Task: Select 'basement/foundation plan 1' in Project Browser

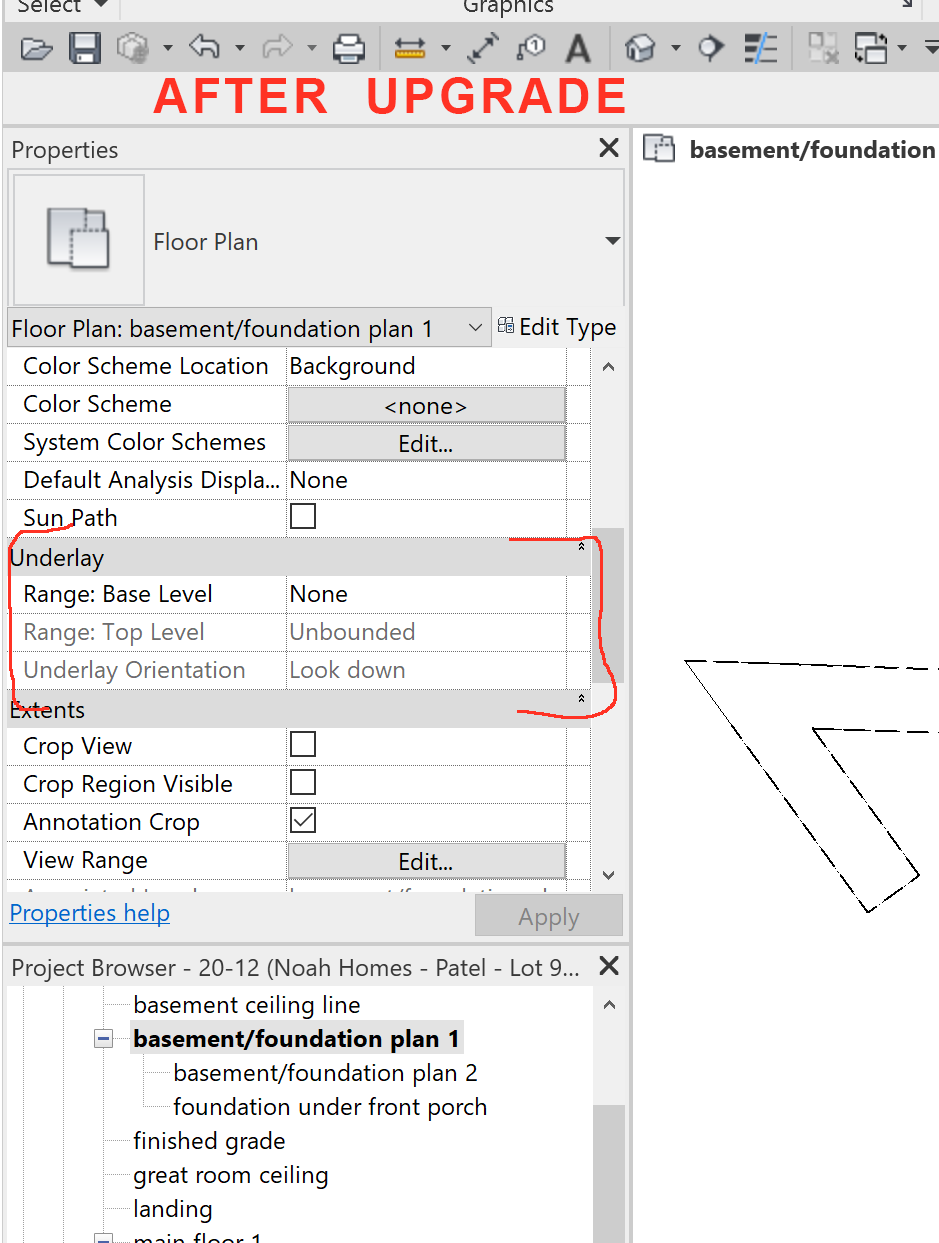Action: (x=296, y=1039)
